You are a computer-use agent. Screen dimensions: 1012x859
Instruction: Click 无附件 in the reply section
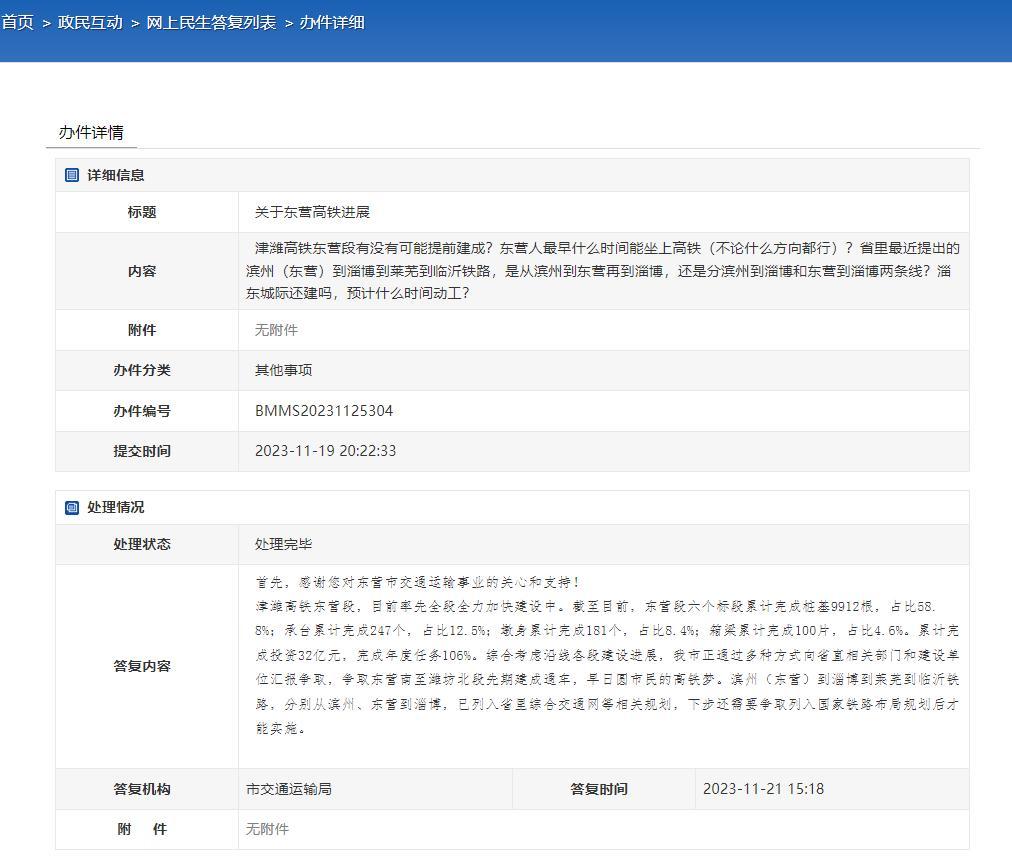pyautogui.click(x=267, y=829)
